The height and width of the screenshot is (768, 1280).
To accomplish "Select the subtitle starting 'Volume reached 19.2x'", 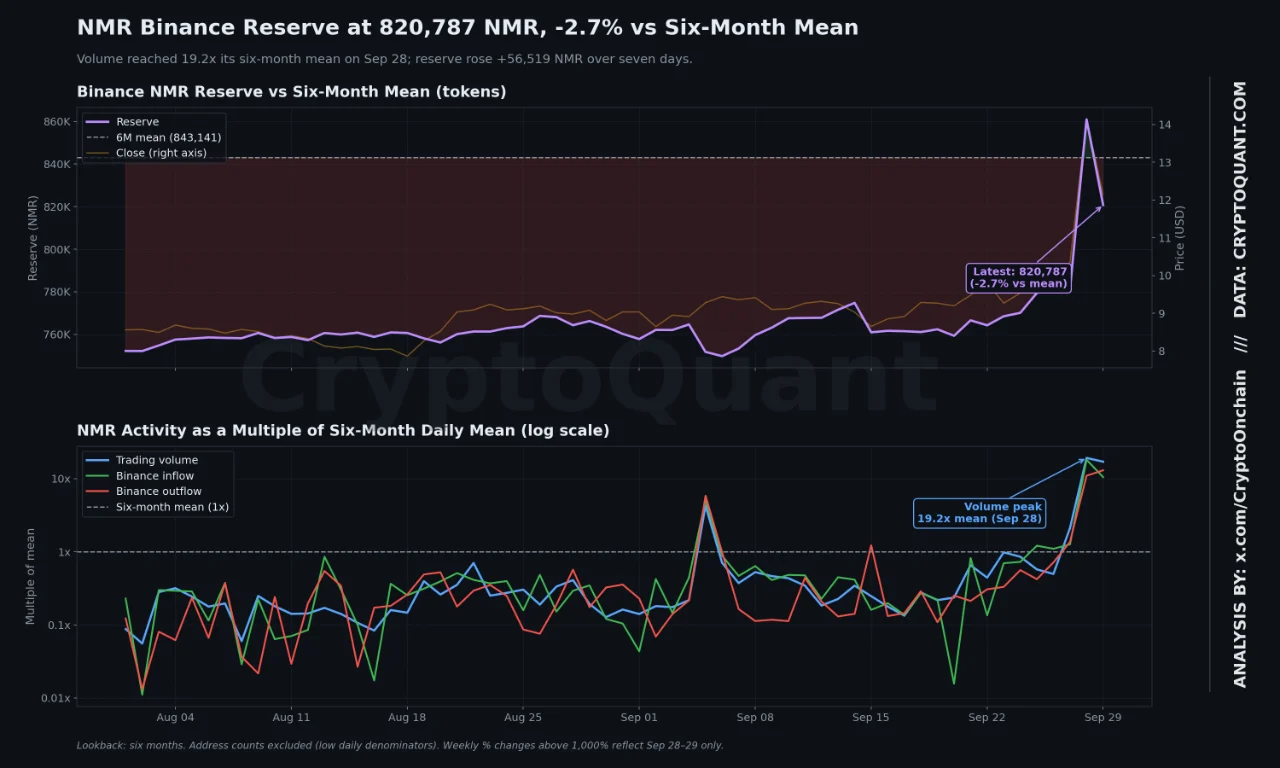I will 384,59.
